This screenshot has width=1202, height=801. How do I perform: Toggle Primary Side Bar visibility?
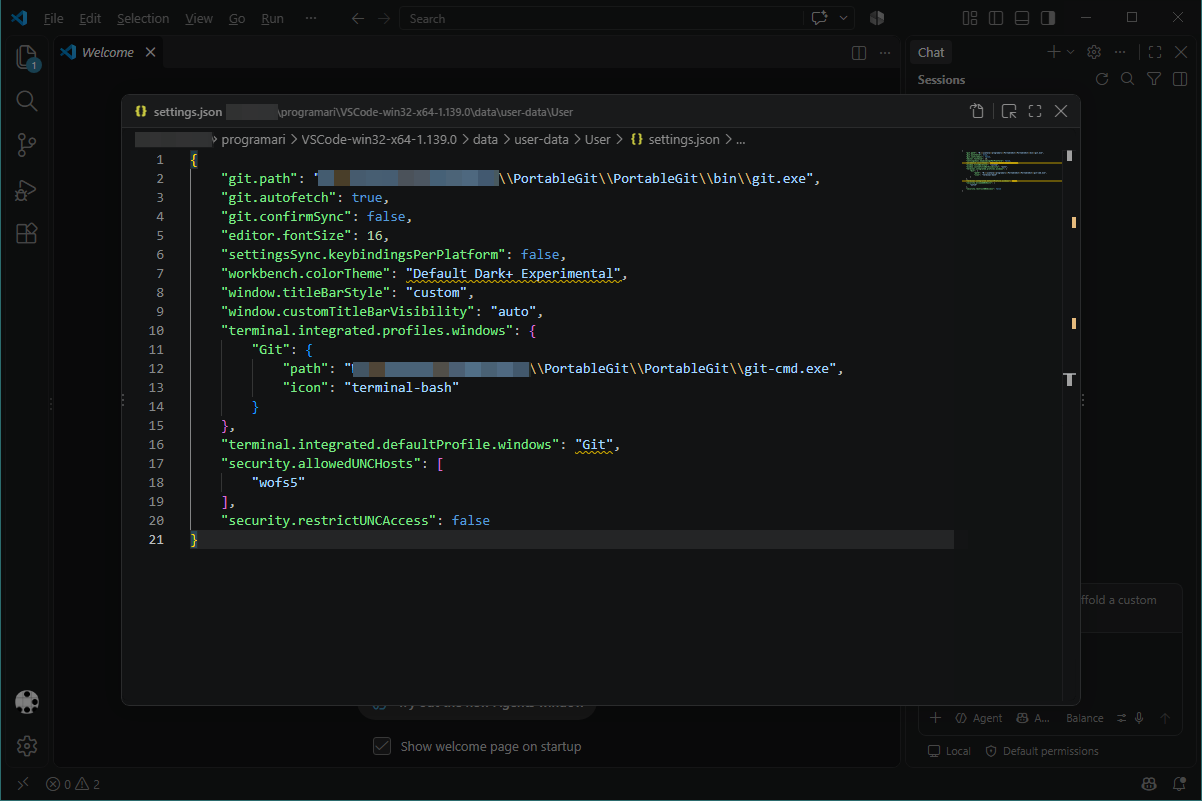click(995, 18)
